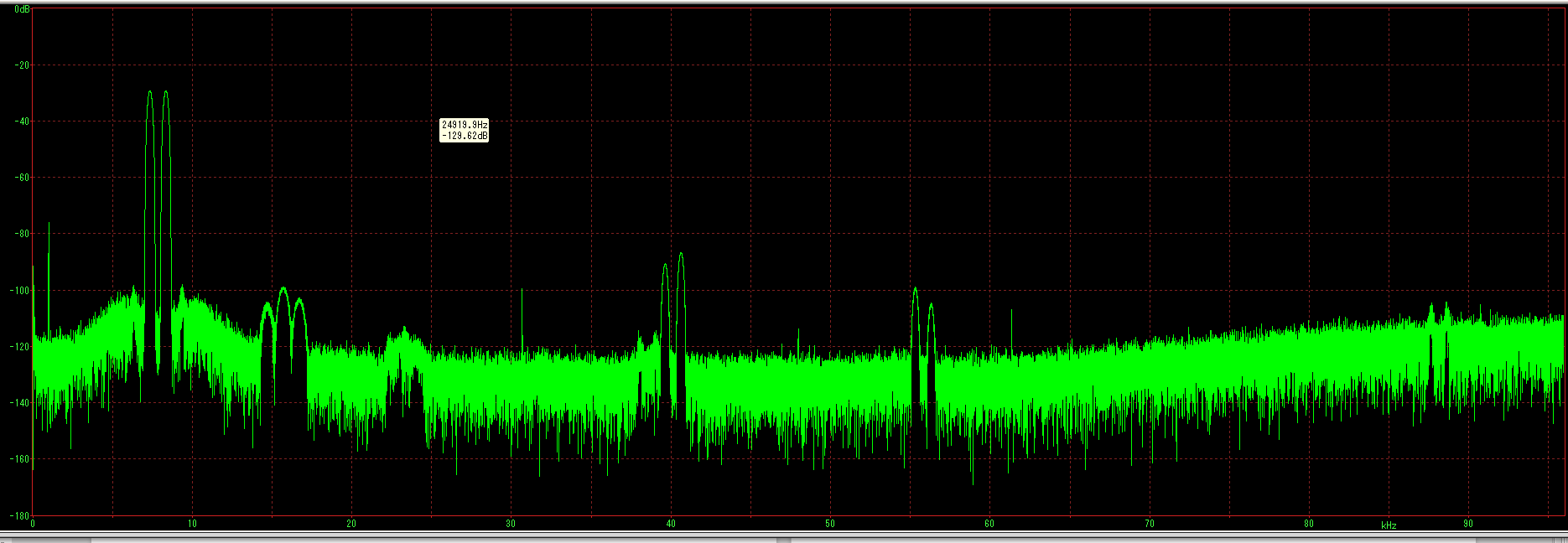Pick the 50 frequency axis label
This screenshot has height=543, width=1568.
pos(830,524)
